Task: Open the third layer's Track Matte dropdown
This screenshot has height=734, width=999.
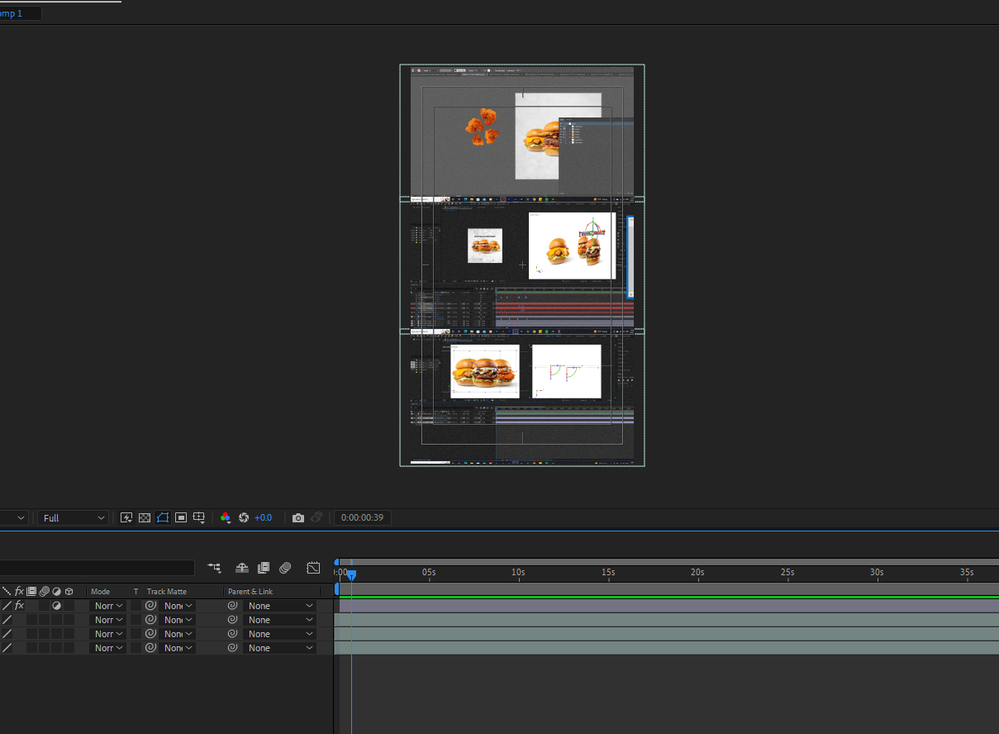Action: [178, 633]
